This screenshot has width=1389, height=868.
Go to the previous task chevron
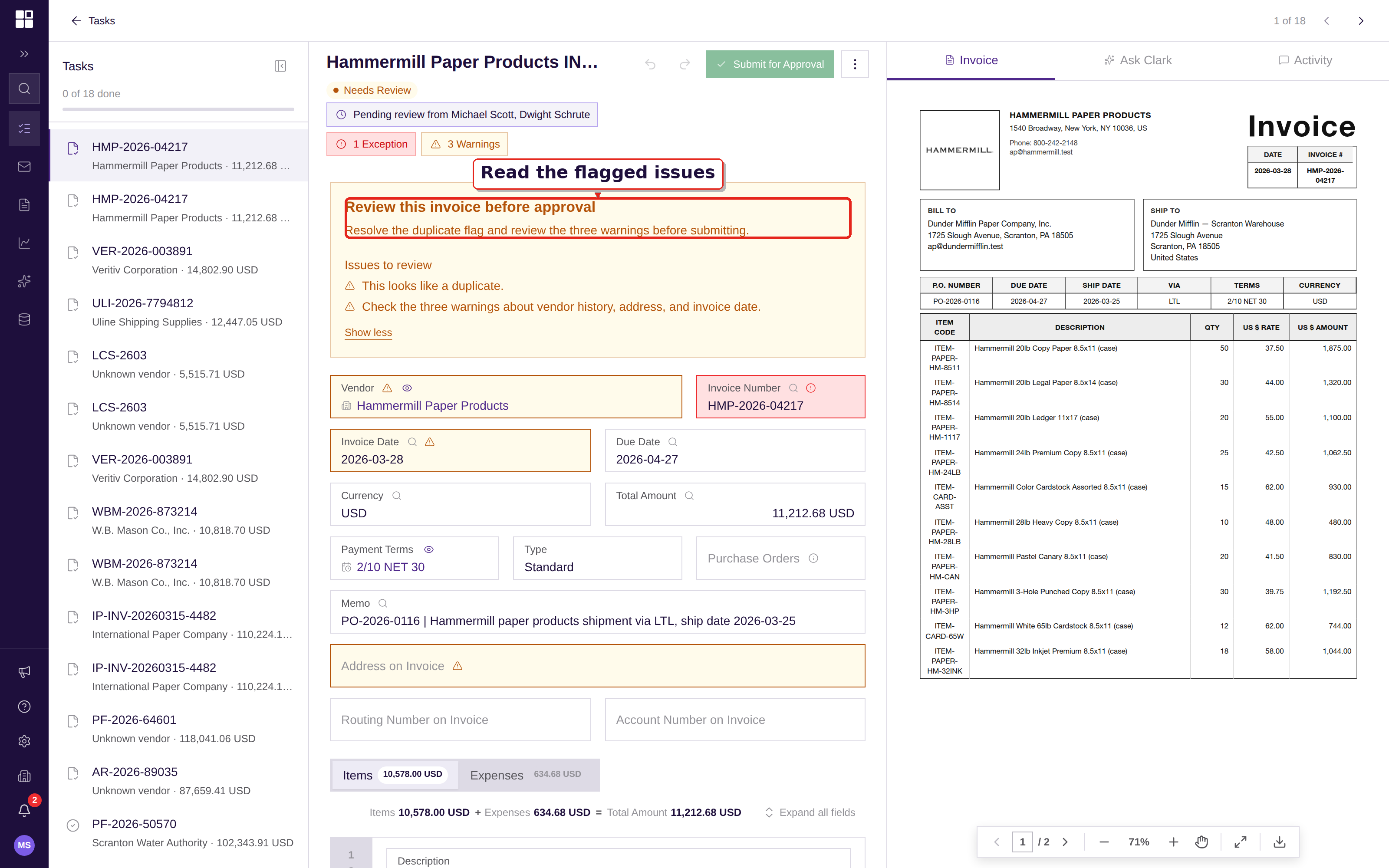coord(1326,21)
